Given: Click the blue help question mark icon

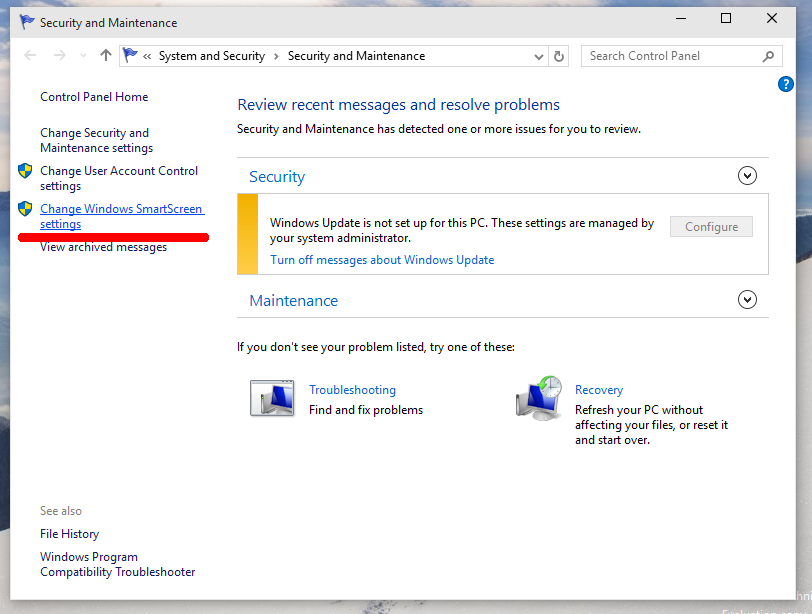Looking at the screenshot, I should [x=785, y=84].
